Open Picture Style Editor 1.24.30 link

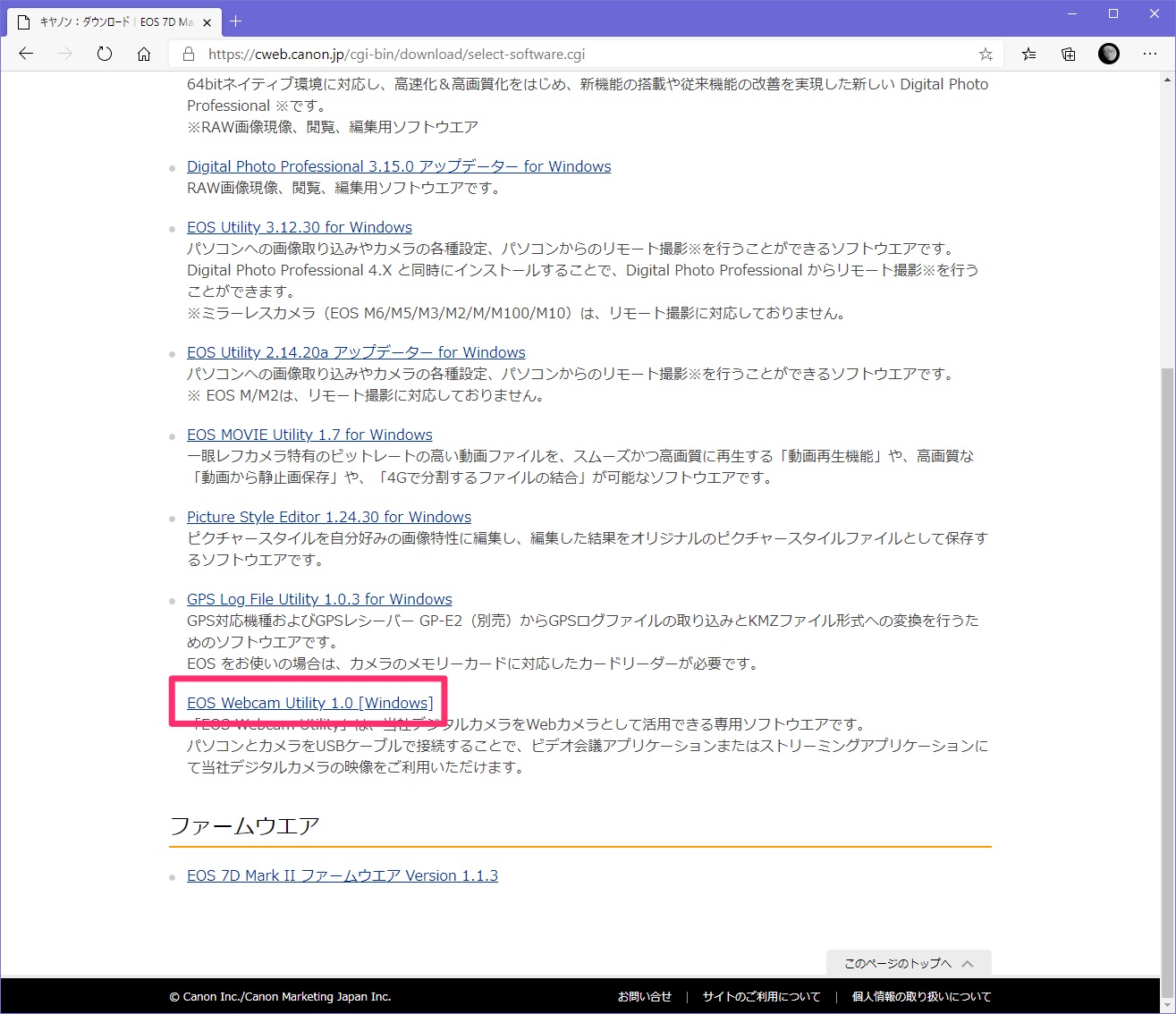click(x=329, y=517)
